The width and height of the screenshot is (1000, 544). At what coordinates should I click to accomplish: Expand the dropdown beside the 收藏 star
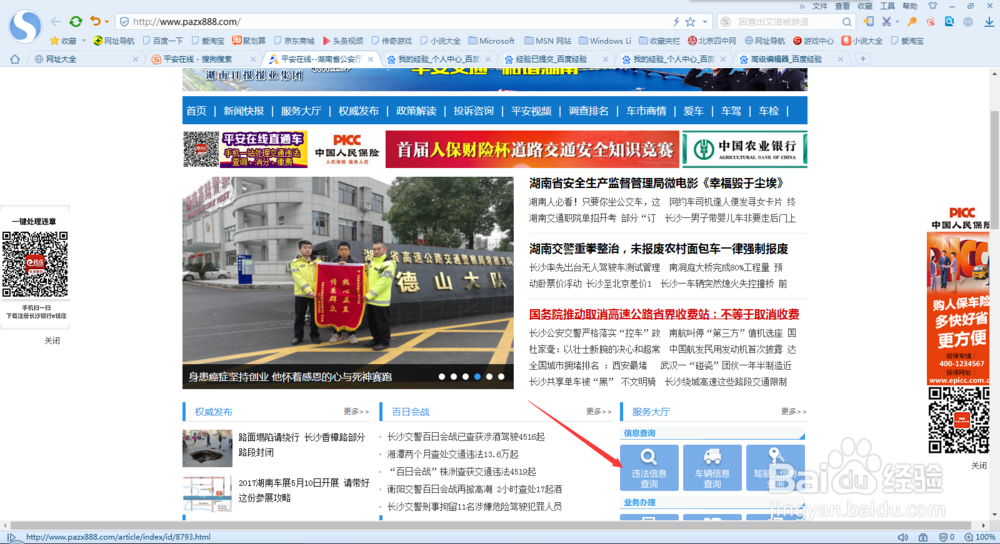pos(84,41)
